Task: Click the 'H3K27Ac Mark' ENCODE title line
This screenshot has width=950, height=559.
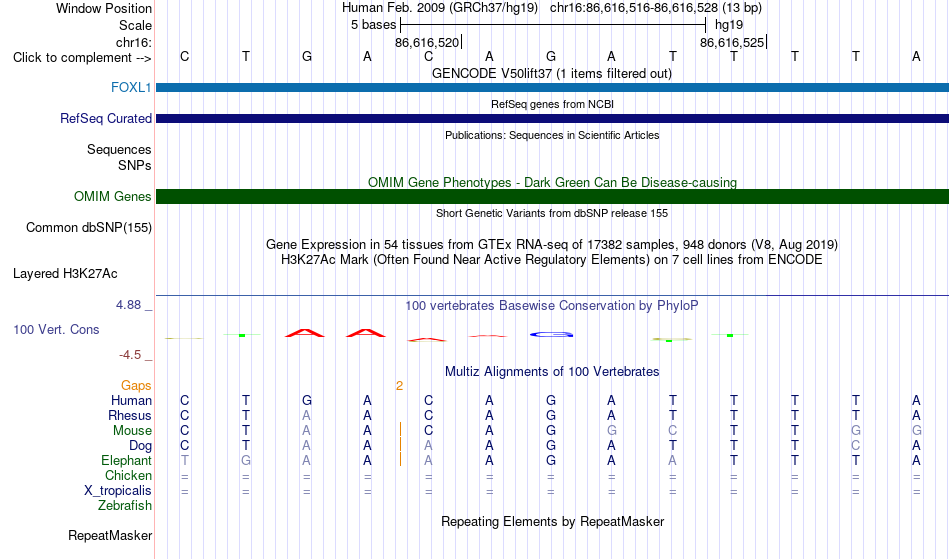Action: click(x=552, y=260)
